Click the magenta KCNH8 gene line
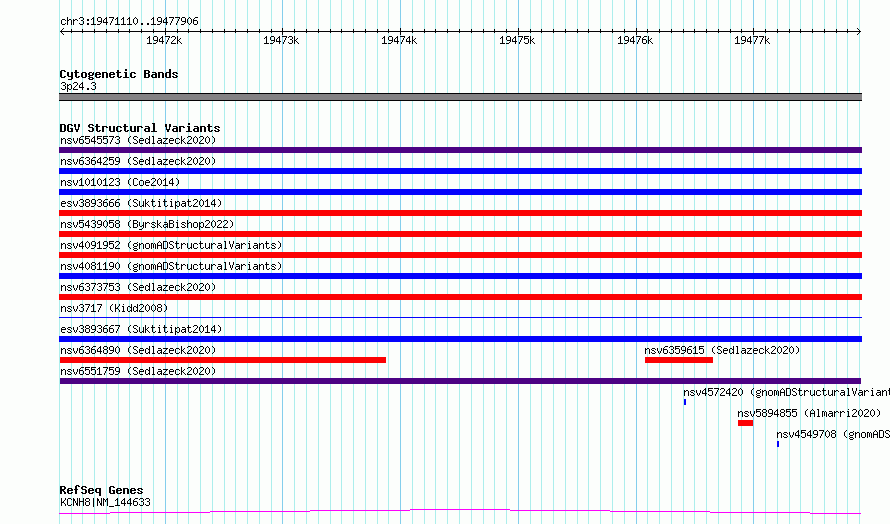890x524 pixels. point(460,512)
